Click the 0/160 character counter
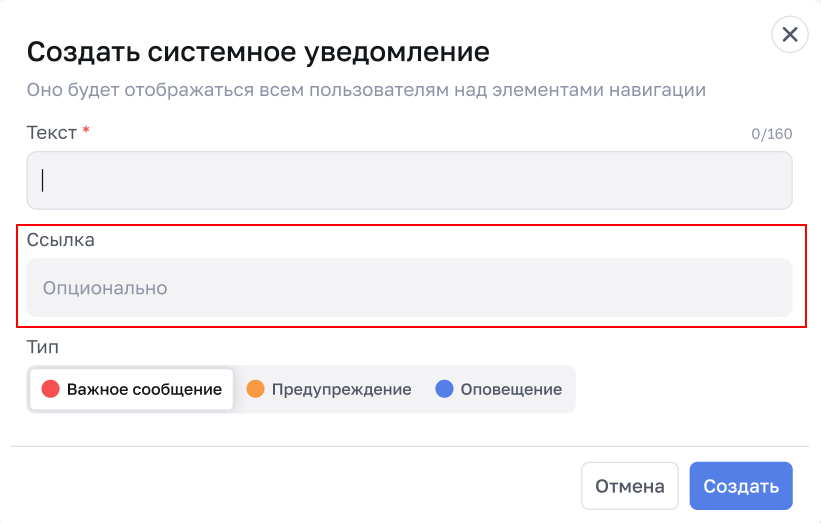Viewport: 821px width, 523px height. 771,134
